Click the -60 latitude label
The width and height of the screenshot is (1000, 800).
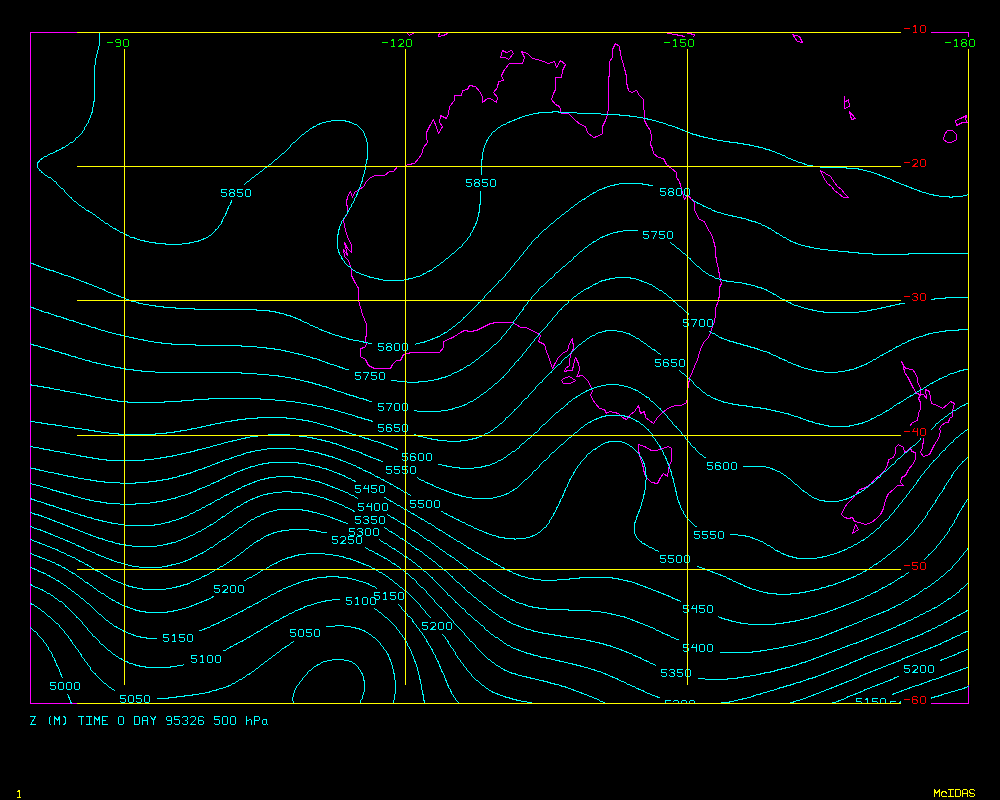tap(914, 700)
